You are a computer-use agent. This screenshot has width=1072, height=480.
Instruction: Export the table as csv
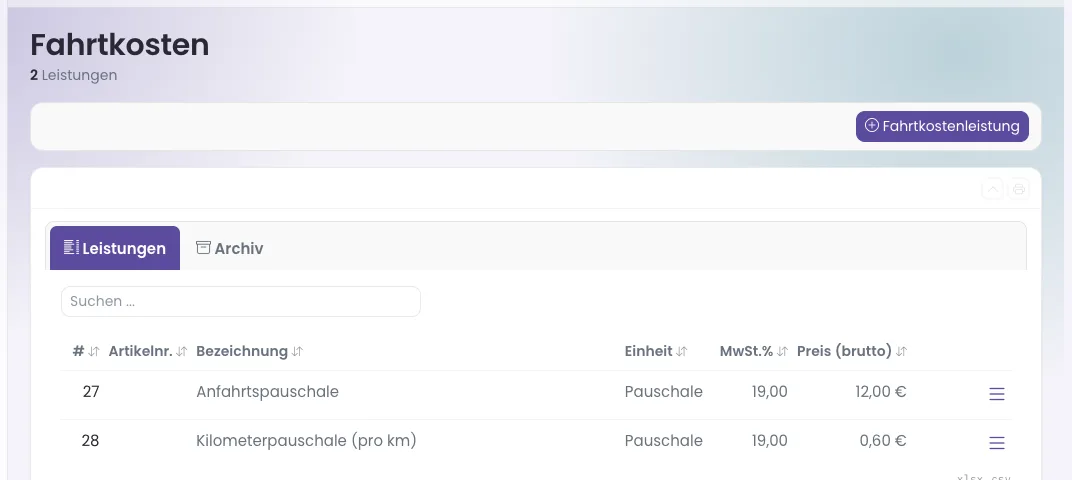coord(1000,477)
